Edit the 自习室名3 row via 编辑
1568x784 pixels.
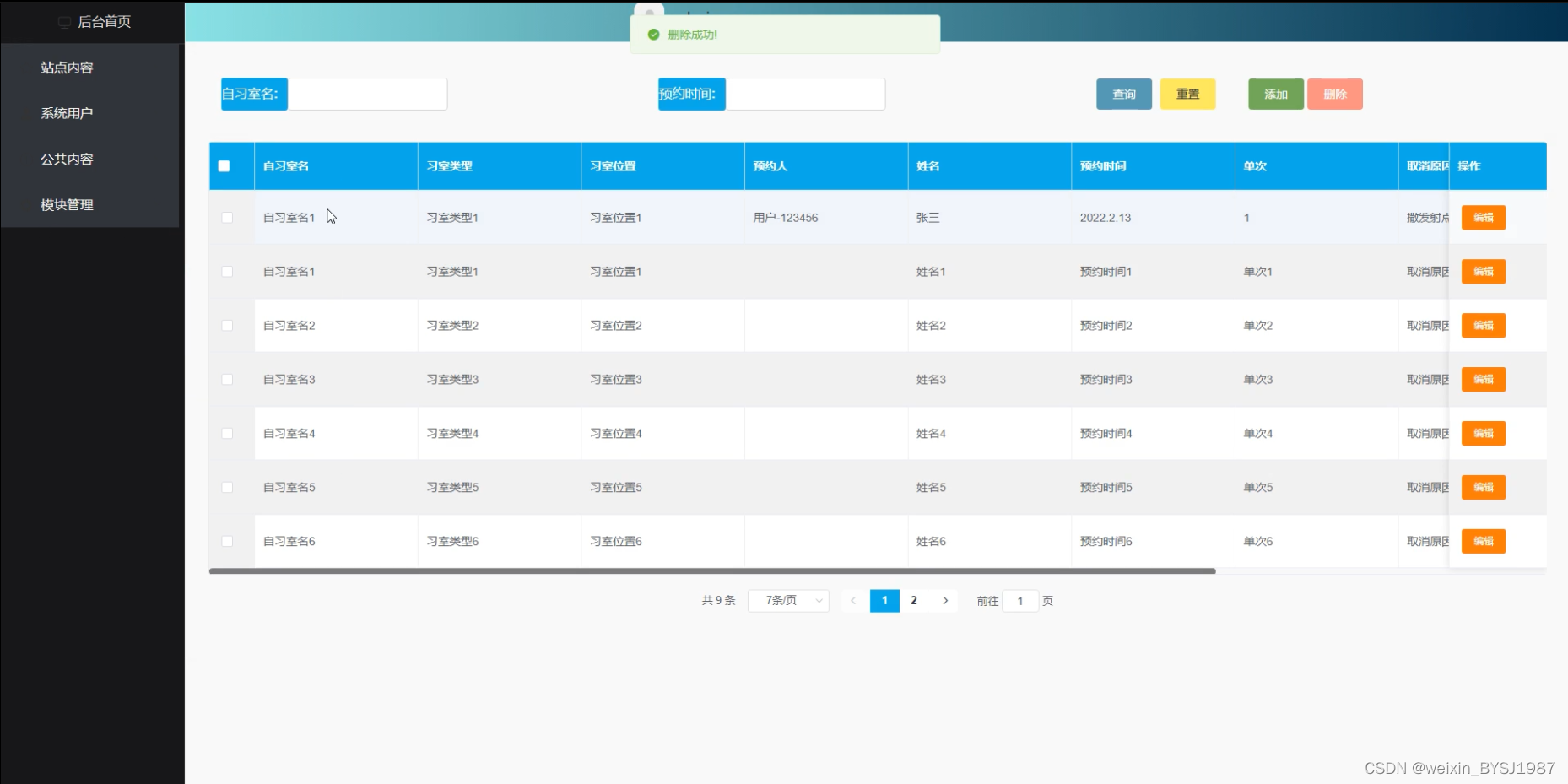click(1484, 380)
